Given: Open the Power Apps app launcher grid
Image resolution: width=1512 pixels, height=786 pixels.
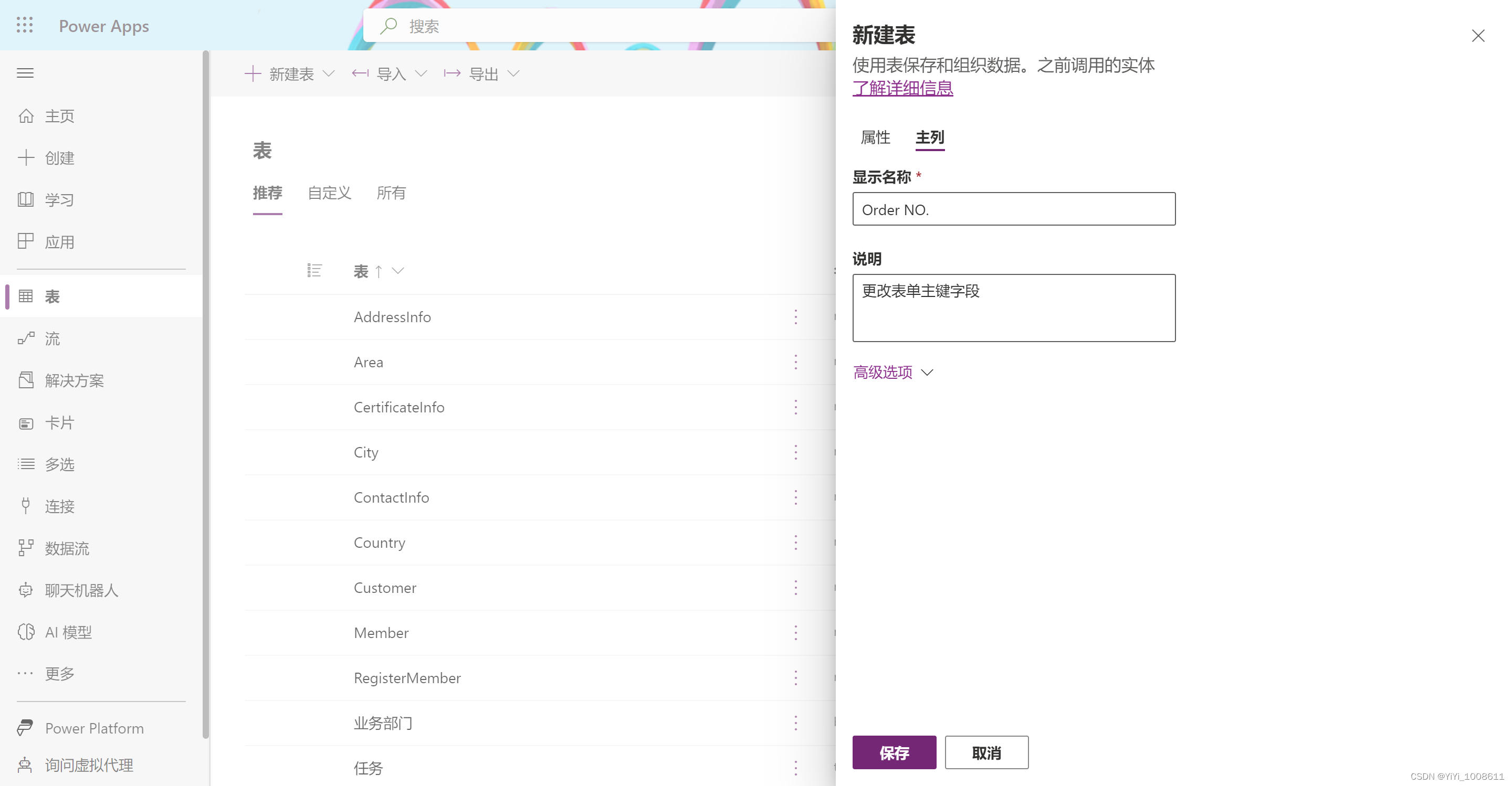Looking at the screenshot, I should coord(24,25).
